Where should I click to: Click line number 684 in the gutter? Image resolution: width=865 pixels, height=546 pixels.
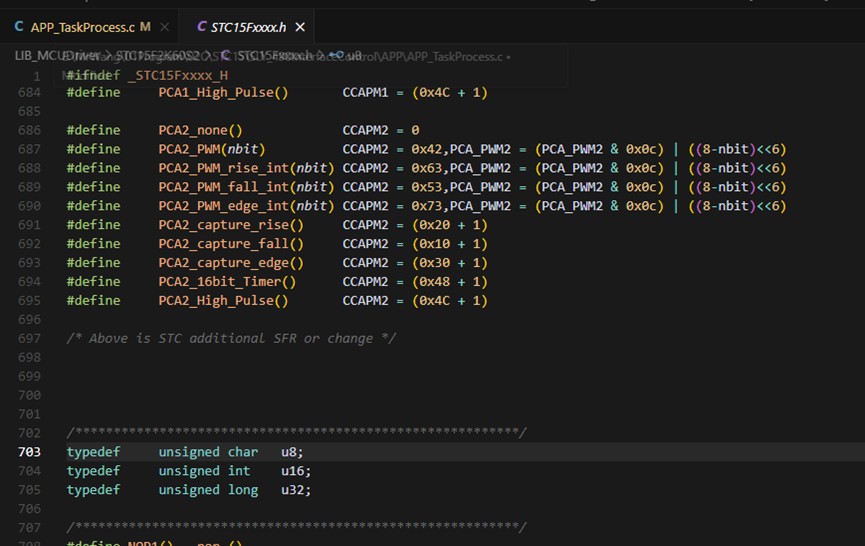(29, 93)
